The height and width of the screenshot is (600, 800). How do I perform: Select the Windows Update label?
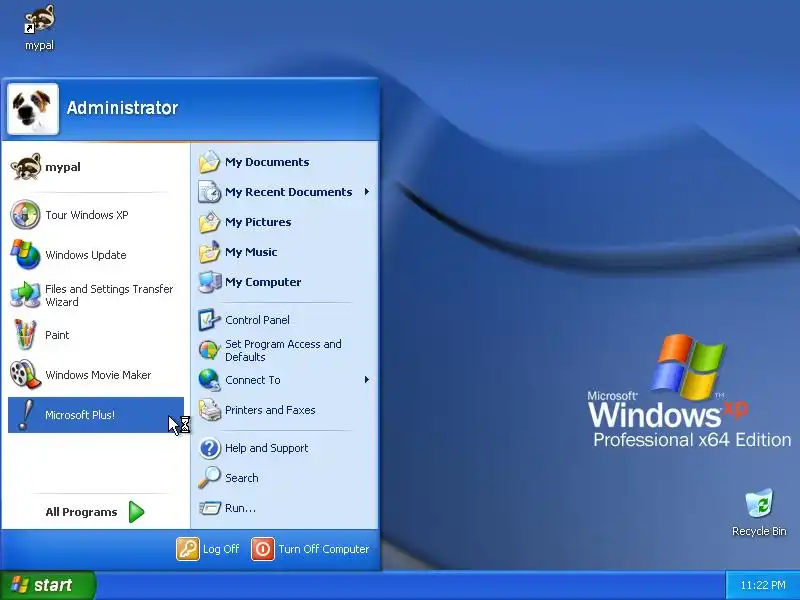(86, 255)
